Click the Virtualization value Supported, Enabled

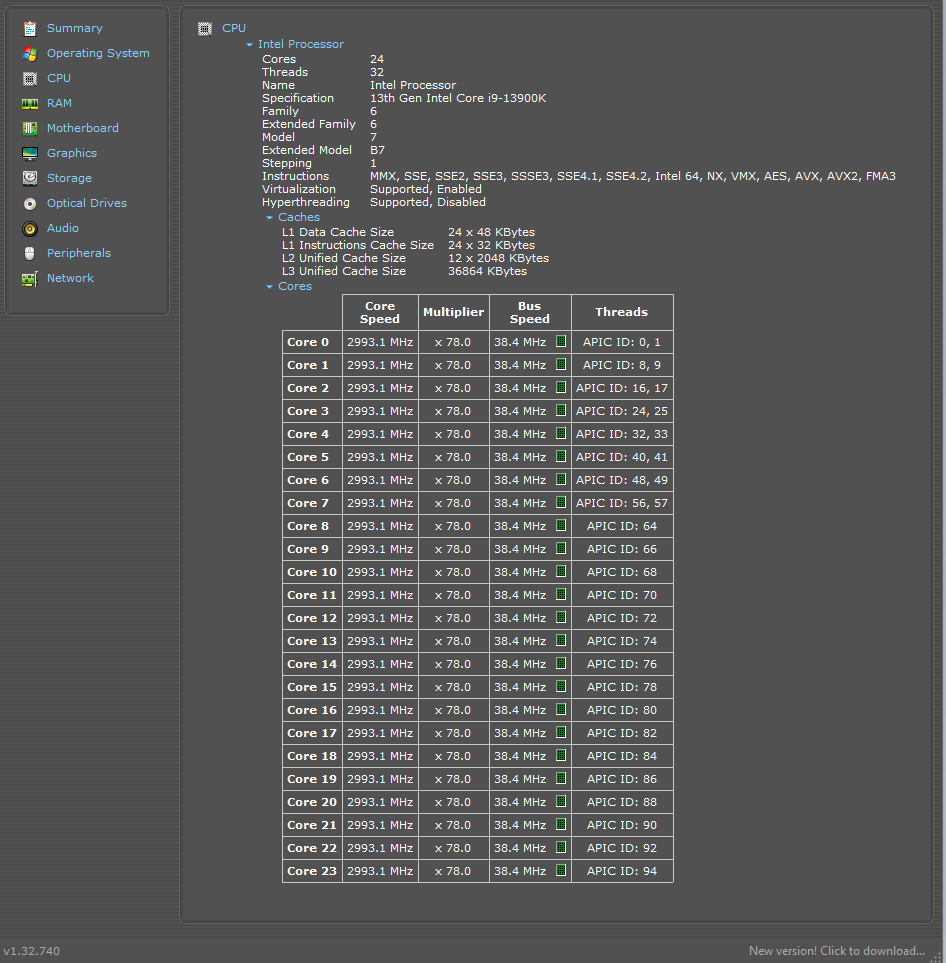pos(426,189)
